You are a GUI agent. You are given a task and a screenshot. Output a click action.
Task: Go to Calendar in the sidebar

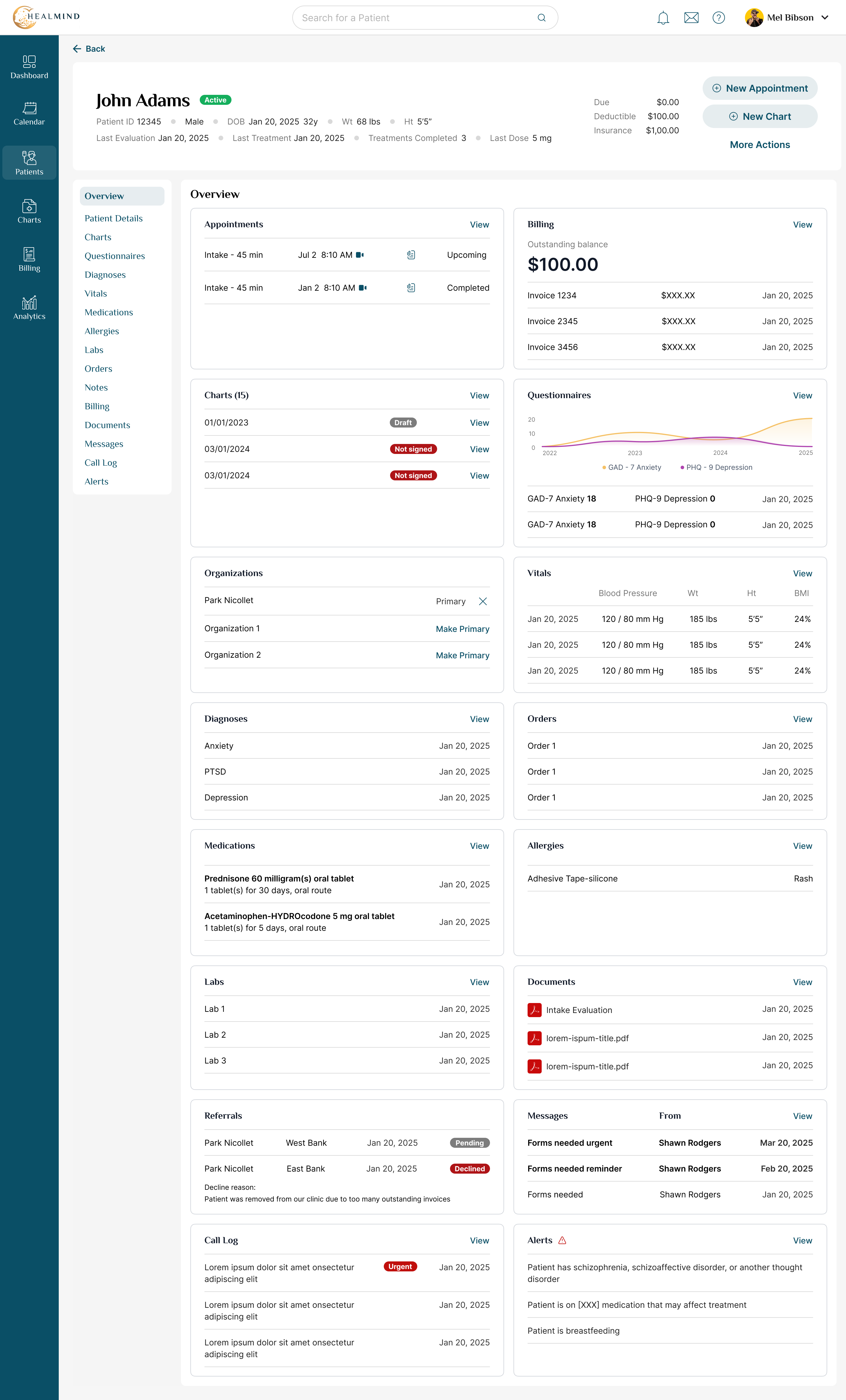[x=29, y=114]
